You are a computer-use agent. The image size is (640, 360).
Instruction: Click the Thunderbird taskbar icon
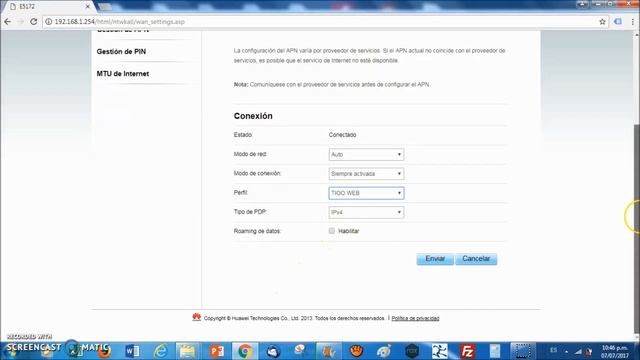point(273,351)
